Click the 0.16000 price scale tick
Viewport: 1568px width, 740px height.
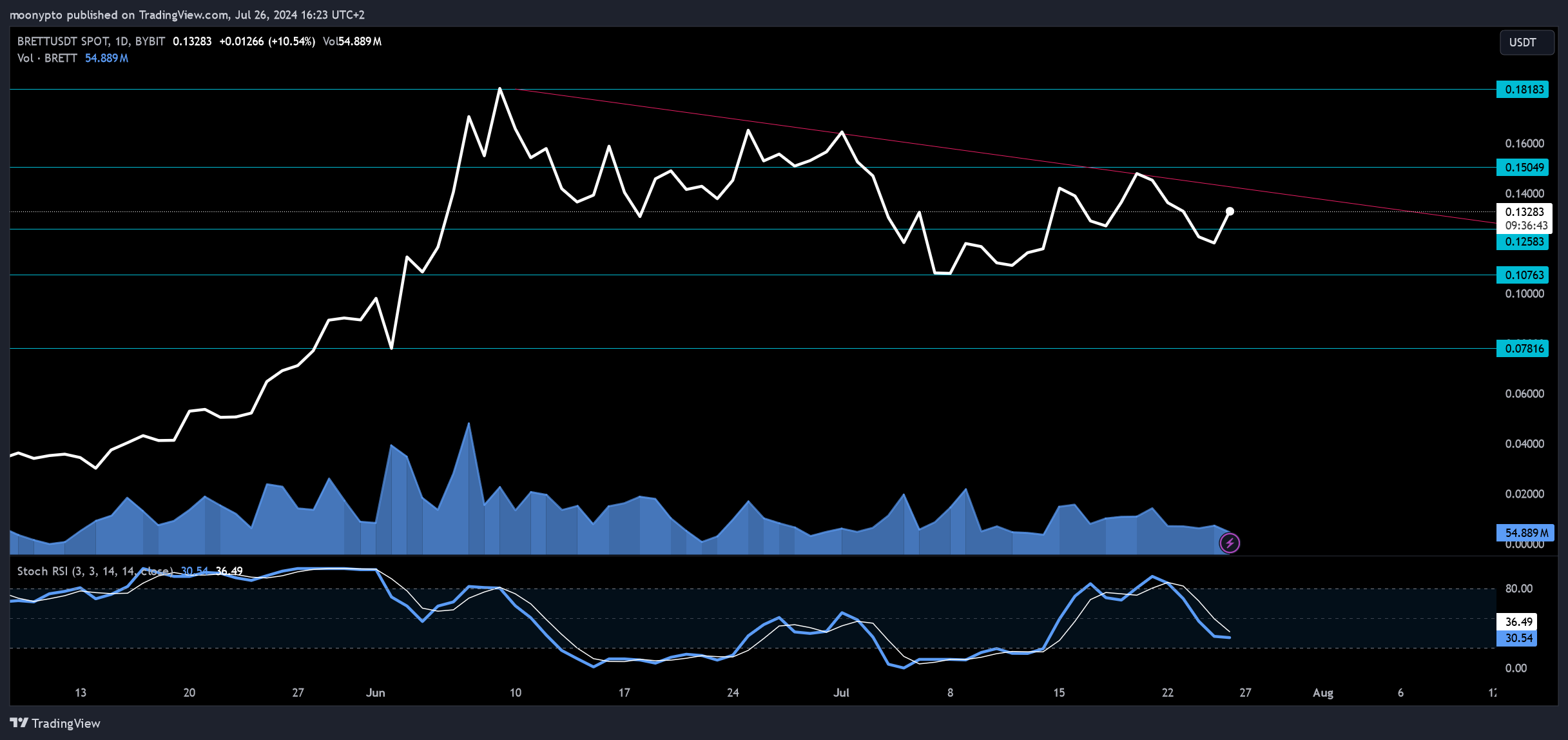(1524, 144)
